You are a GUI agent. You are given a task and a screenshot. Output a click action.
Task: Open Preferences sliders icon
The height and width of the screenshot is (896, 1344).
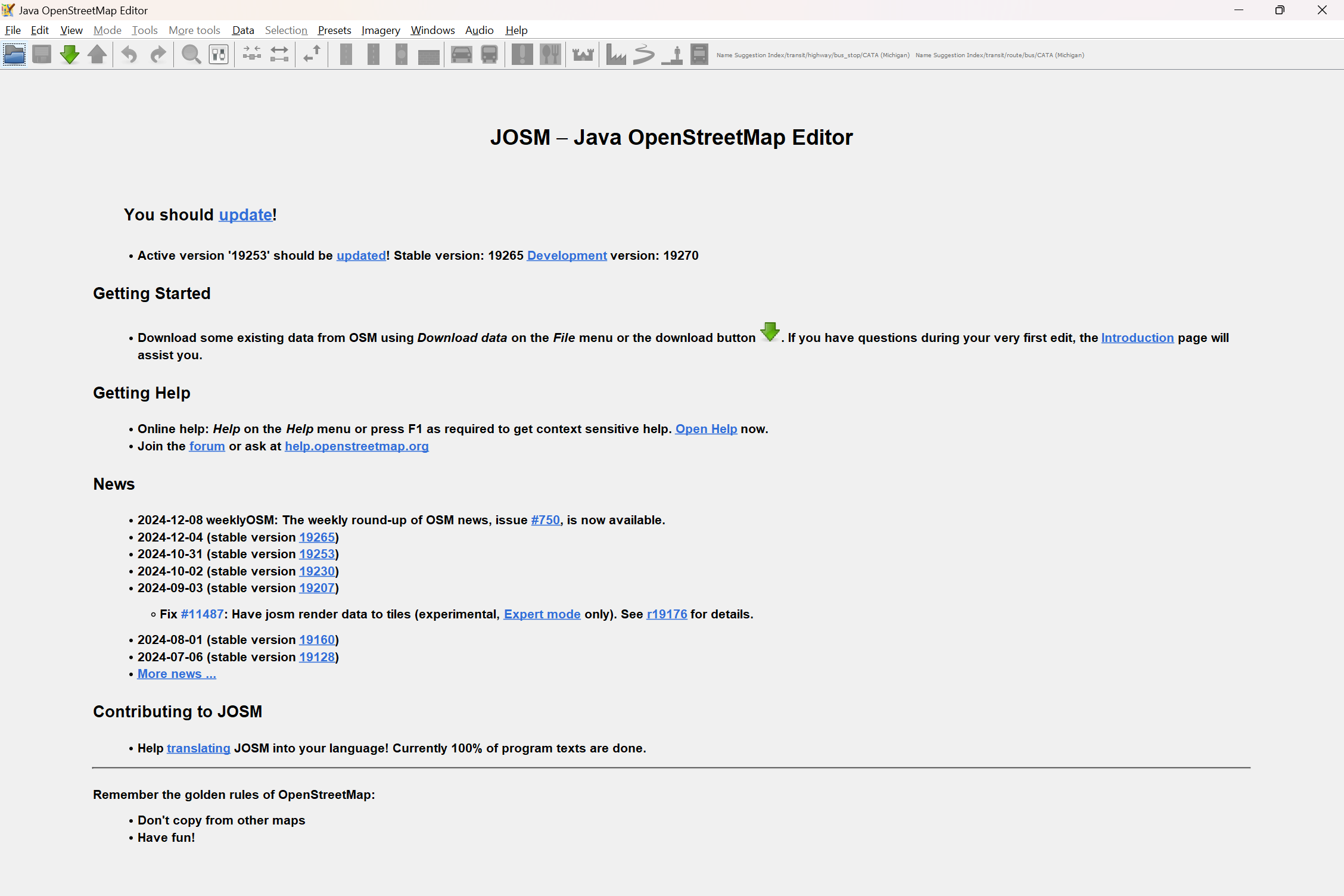(x=219, y=55)
